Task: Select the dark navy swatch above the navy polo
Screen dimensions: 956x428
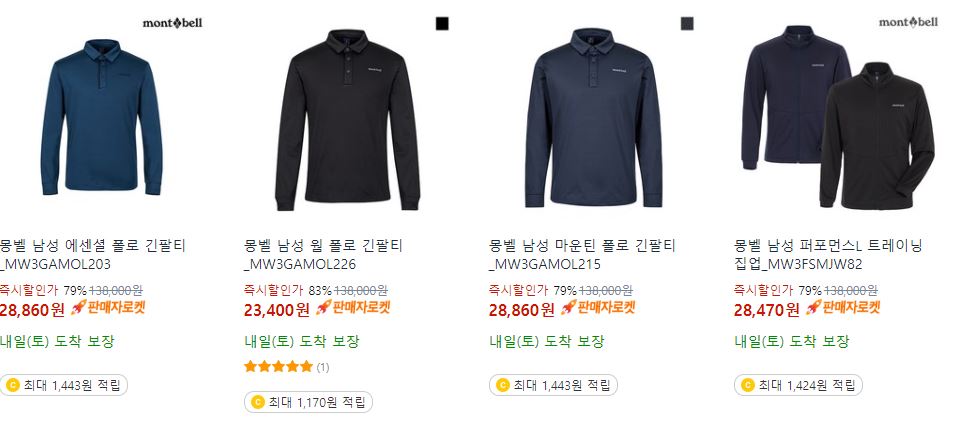Action: [687, 24]
